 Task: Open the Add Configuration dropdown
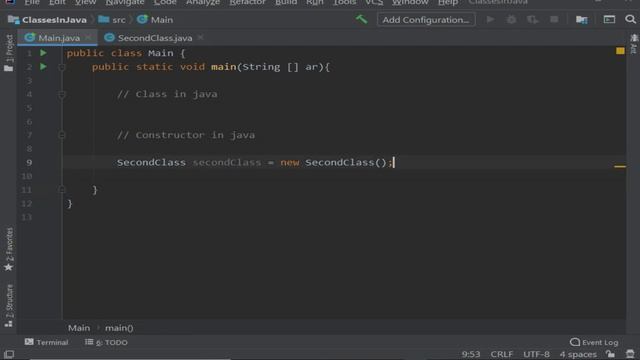click(x=426, y=20)
